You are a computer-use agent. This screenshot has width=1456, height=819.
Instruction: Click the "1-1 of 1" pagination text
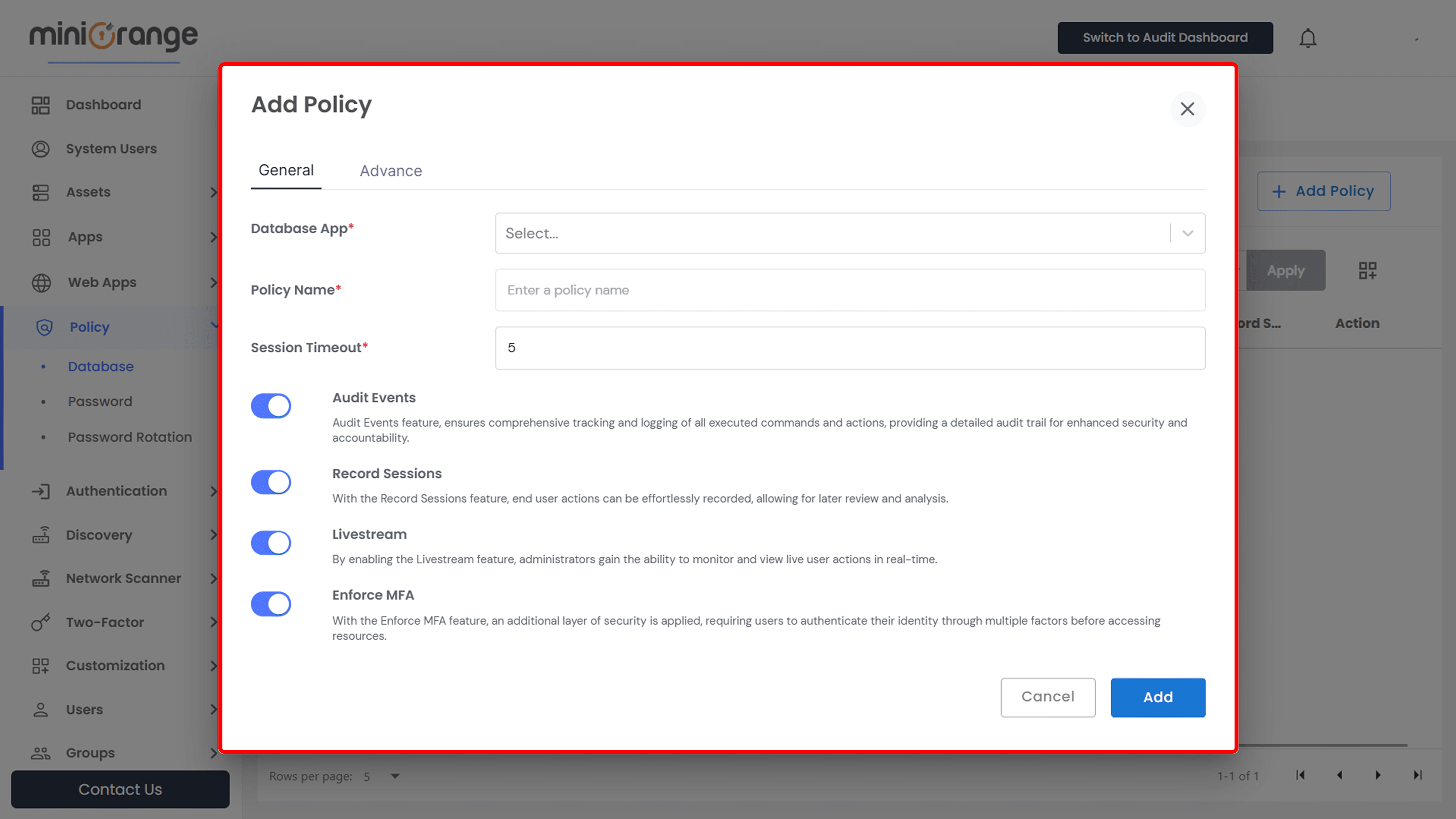(1238, 776)
